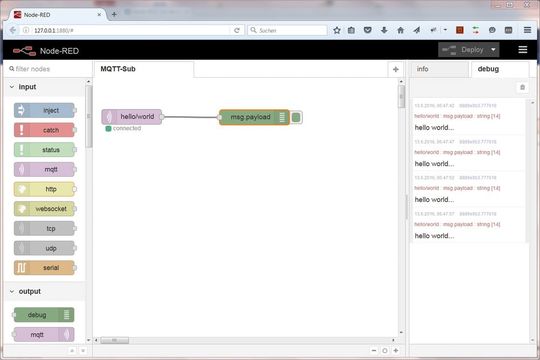Select the debug output node in palette
The width and height of the screenshot is (540, 360).
pyautogui.click(x=43, y=315)
